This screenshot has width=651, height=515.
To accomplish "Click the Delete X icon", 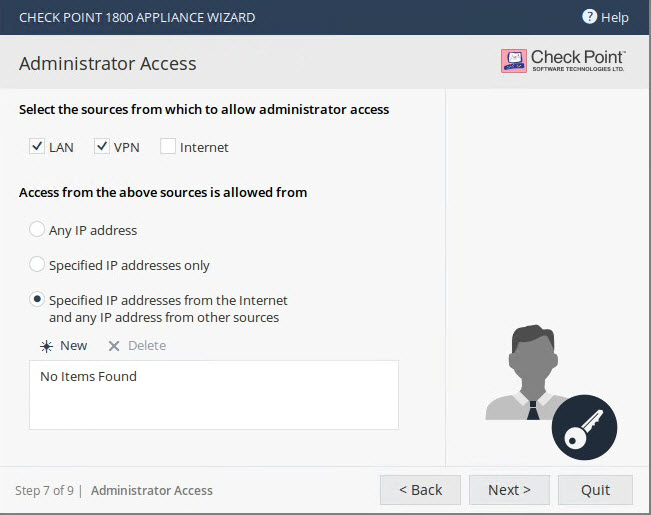I will pyautogui.click(x=114, y=346).
